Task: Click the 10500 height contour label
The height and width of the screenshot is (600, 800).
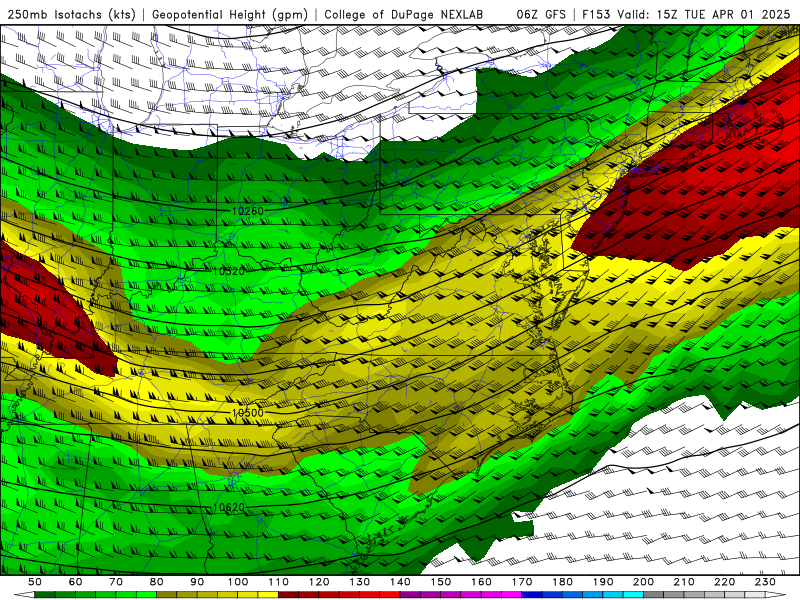Action: click(247, 413)
